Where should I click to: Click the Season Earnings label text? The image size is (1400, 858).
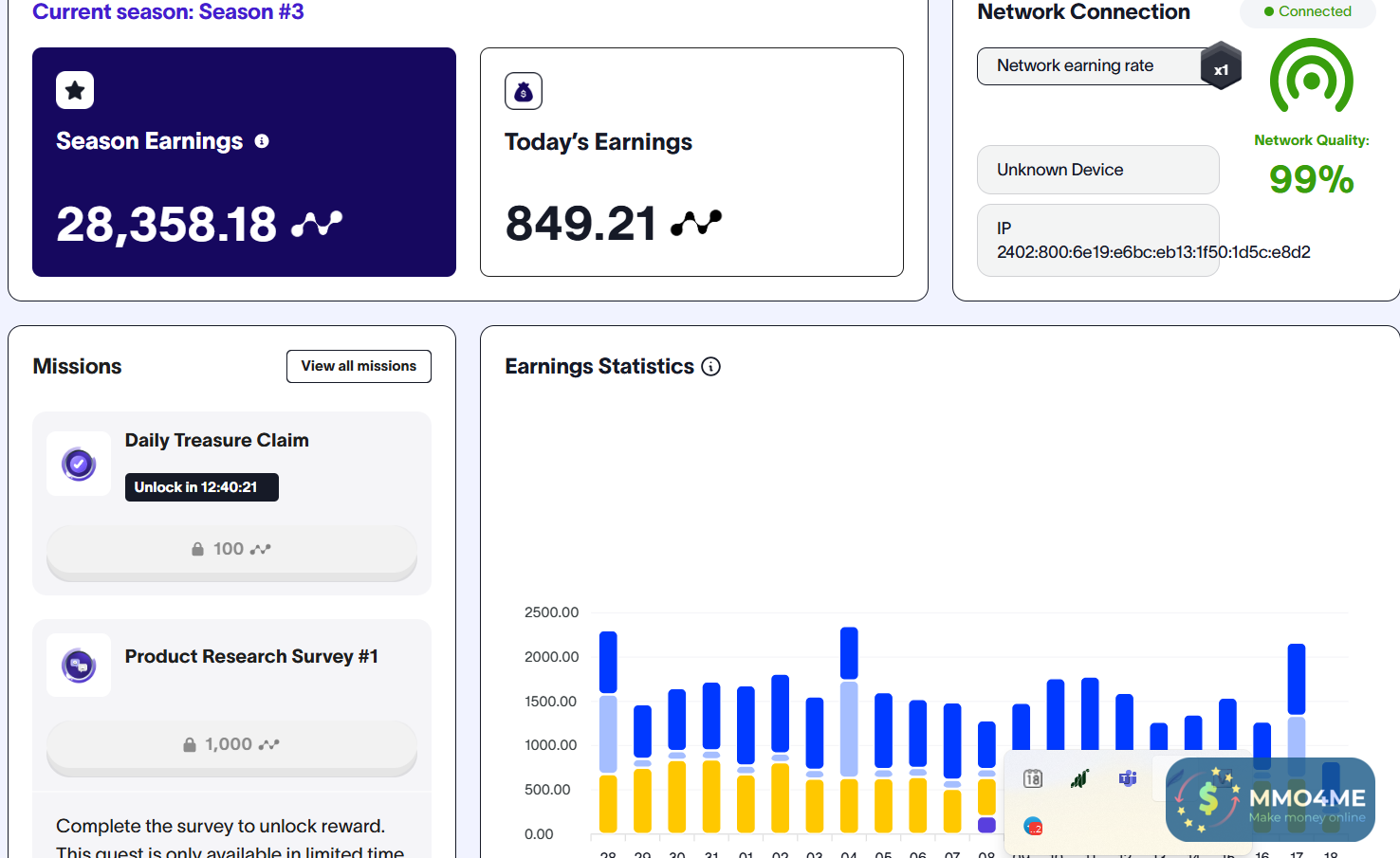[150, 141]
